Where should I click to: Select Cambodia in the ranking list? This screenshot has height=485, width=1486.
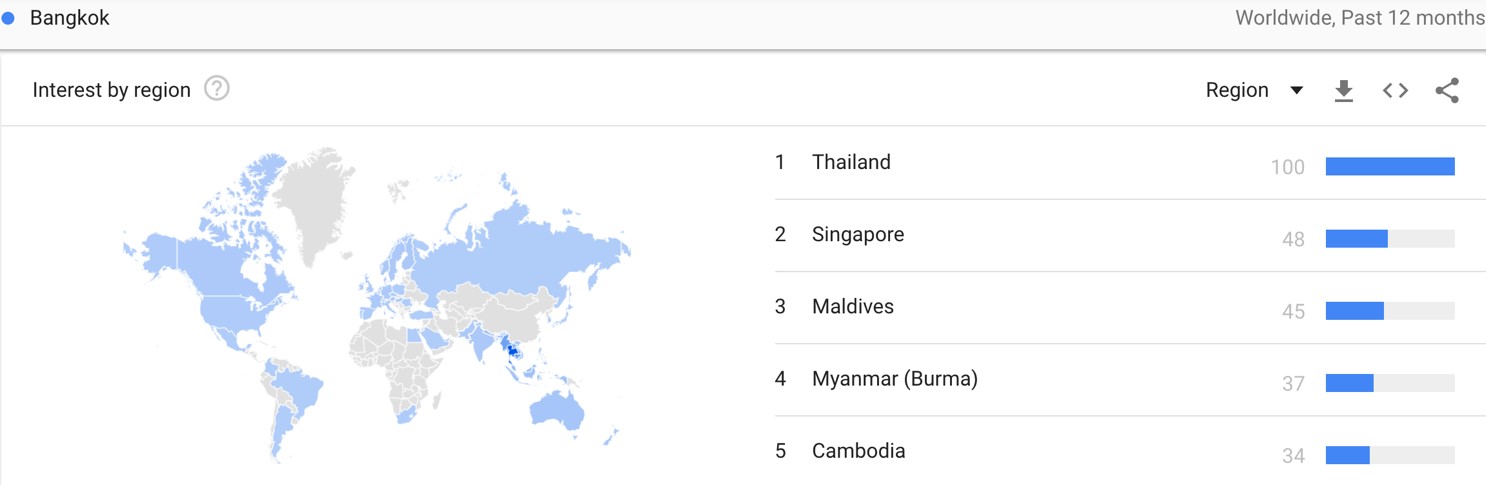point(859,451)
